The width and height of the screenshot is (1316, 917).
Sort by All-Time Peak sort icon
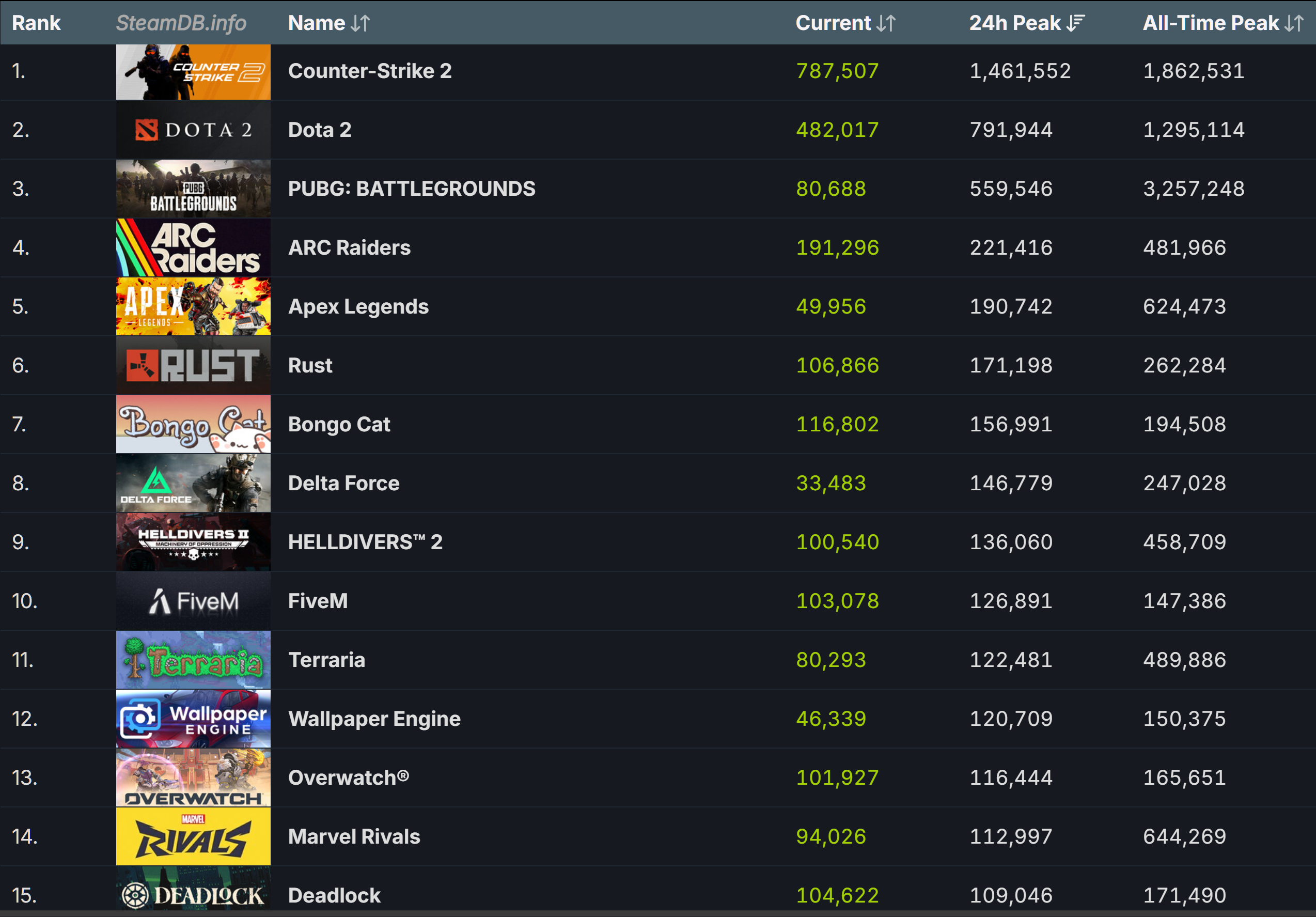tap(1294, 24)
